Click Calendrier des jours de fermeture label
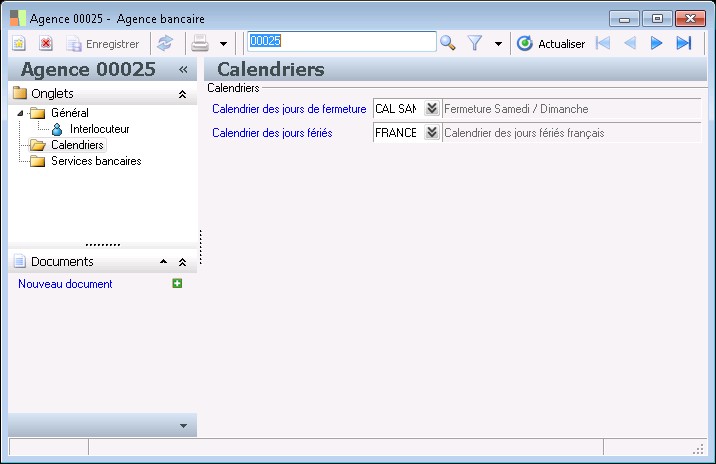The height and width of the screenshot is (464, 716). pyautogui.click(x=289, y=109)
